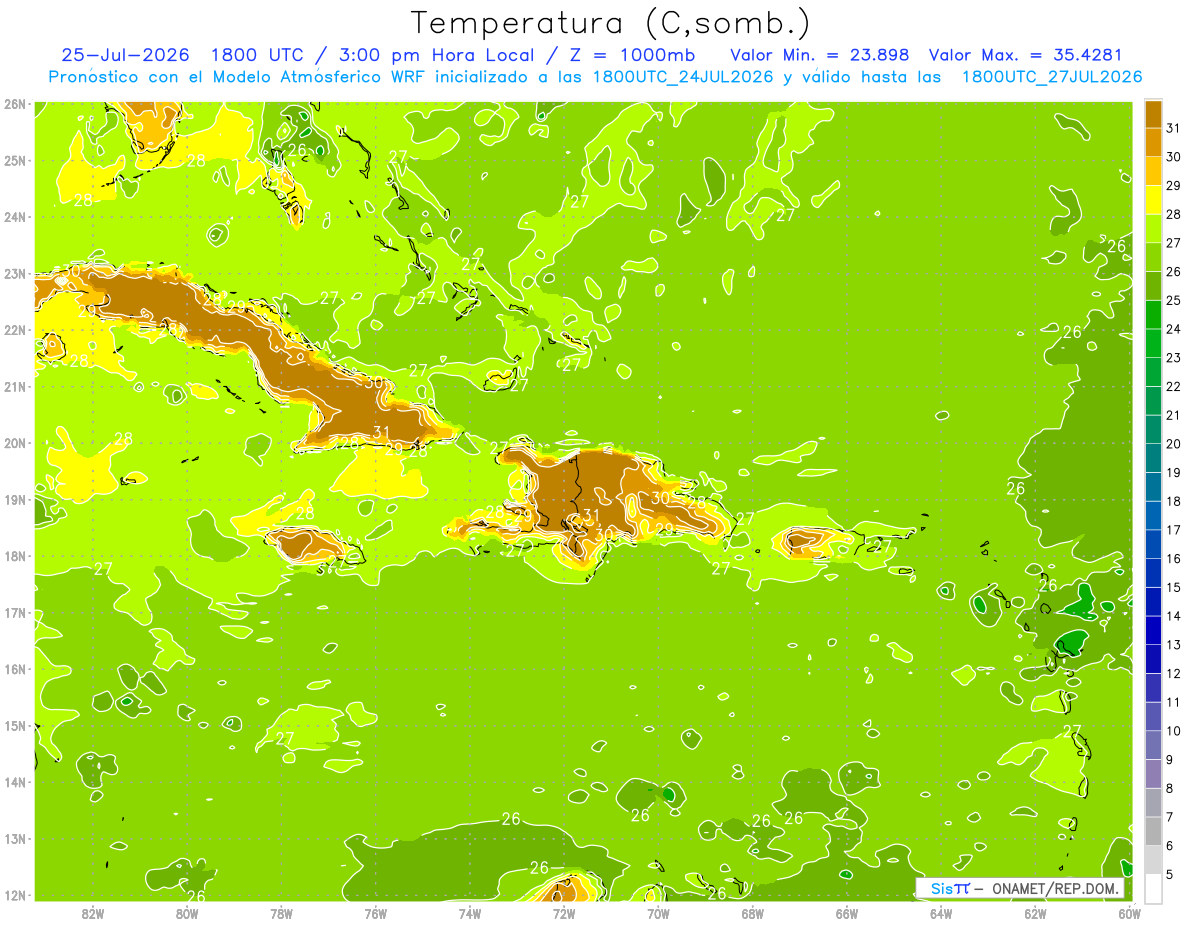The image size is (1200, 927).
Task: Click the longitude axis label "60W"
Action: coord(1129,913)
